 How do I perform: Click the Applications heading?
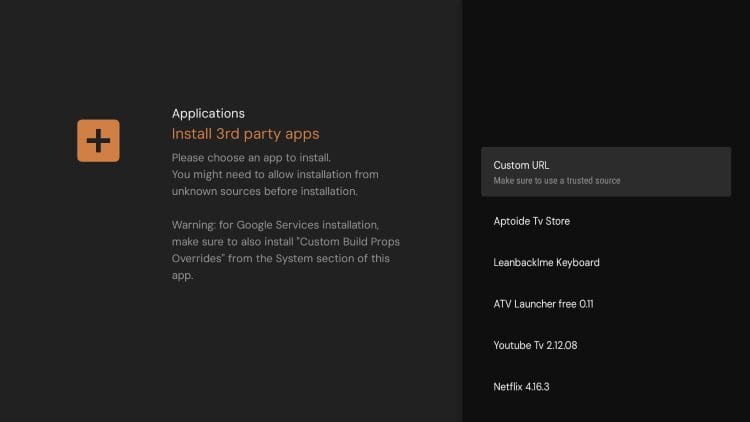tap(208, 113)
